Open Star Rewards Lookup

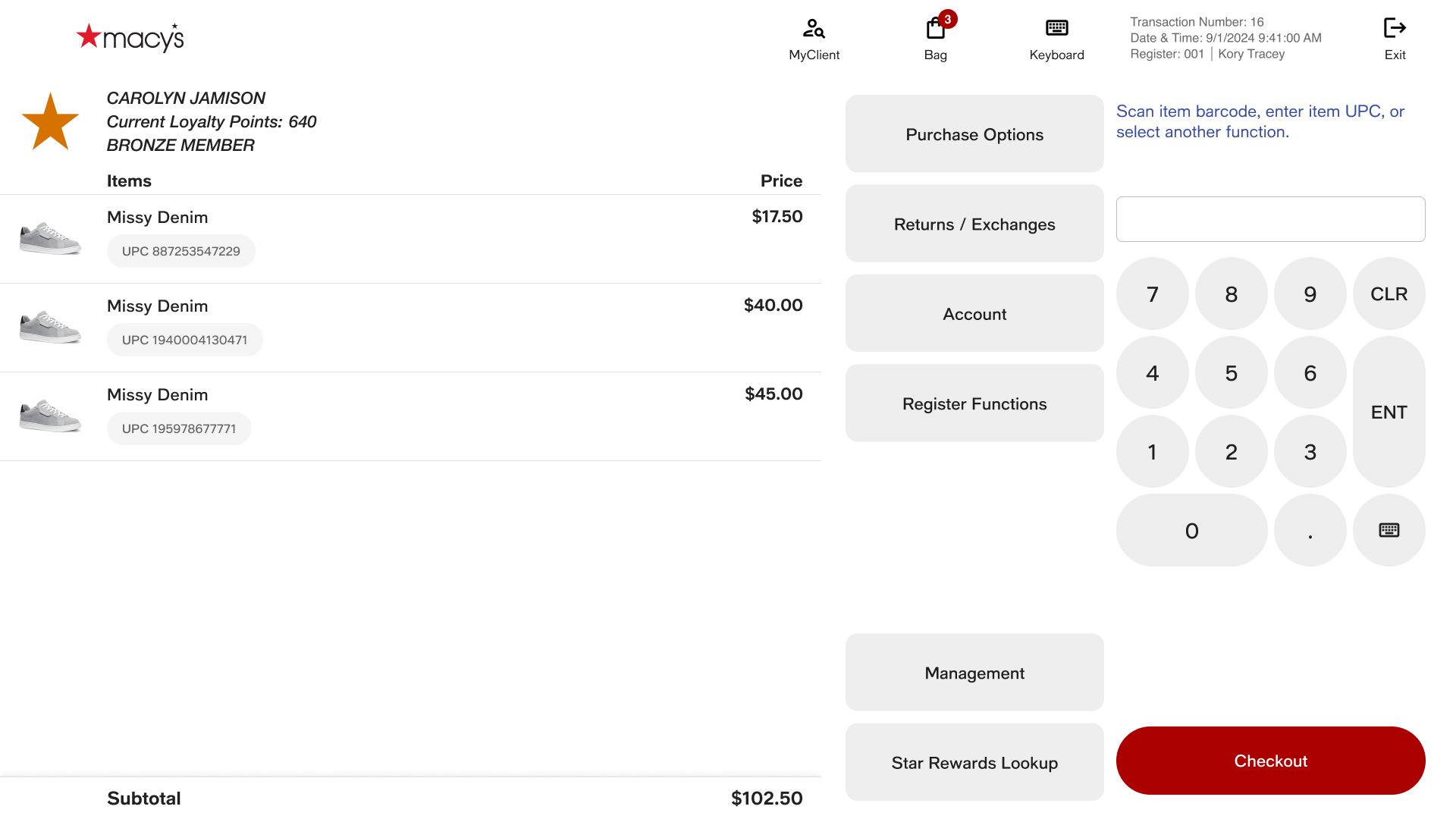974,762
